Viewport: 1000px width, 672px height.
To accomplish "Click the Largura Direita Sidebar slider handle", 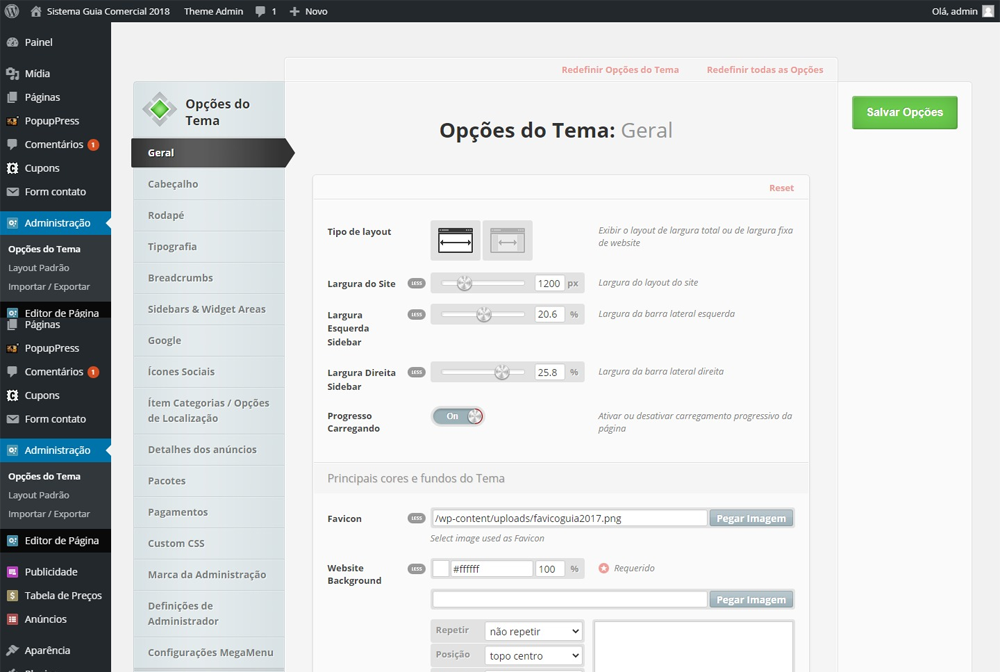I will (502, 372).
